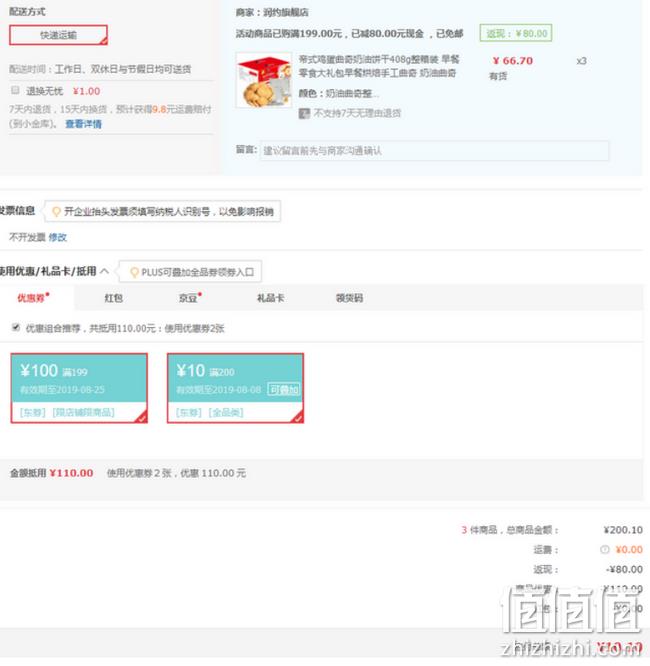Screen dimensions: 650x666
Task: Click the product price ¥66.70
Action: pos(513,61)
